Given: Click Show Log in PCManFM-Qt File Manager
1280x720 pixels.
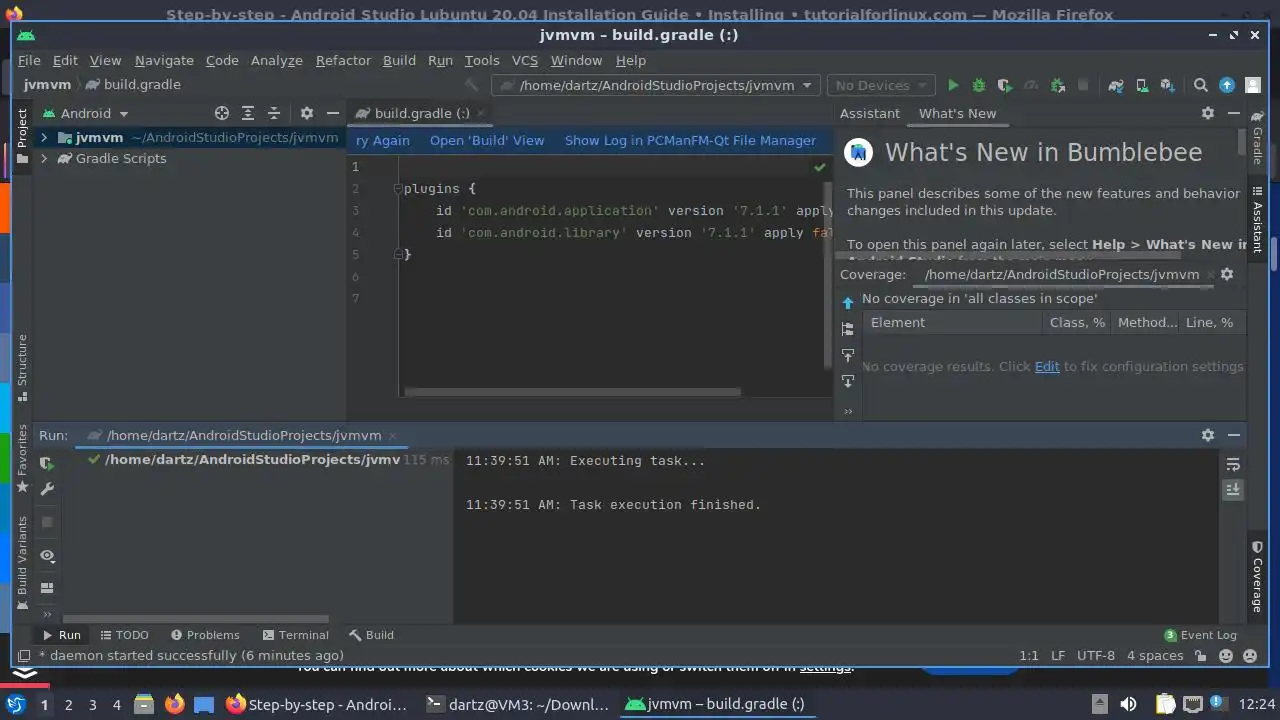Looking at the screenshot, I should tap(690, 141).
